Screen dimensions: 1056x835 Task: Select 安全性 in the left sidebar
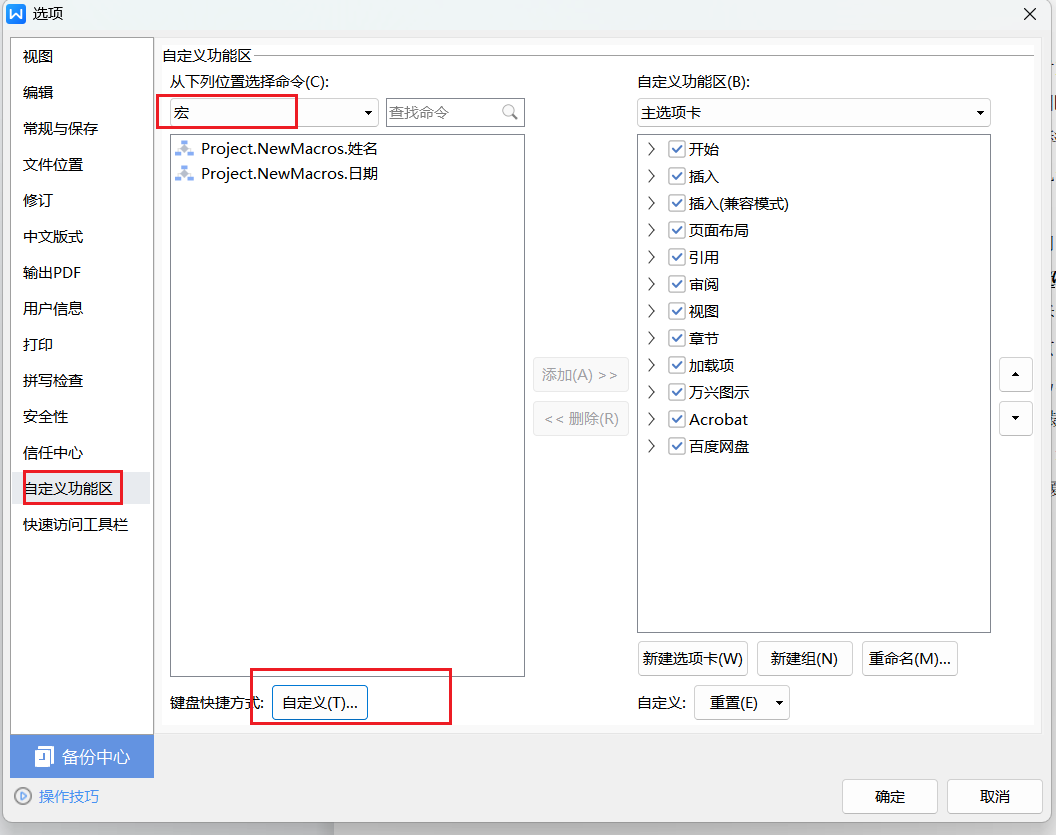coord(46,417)
